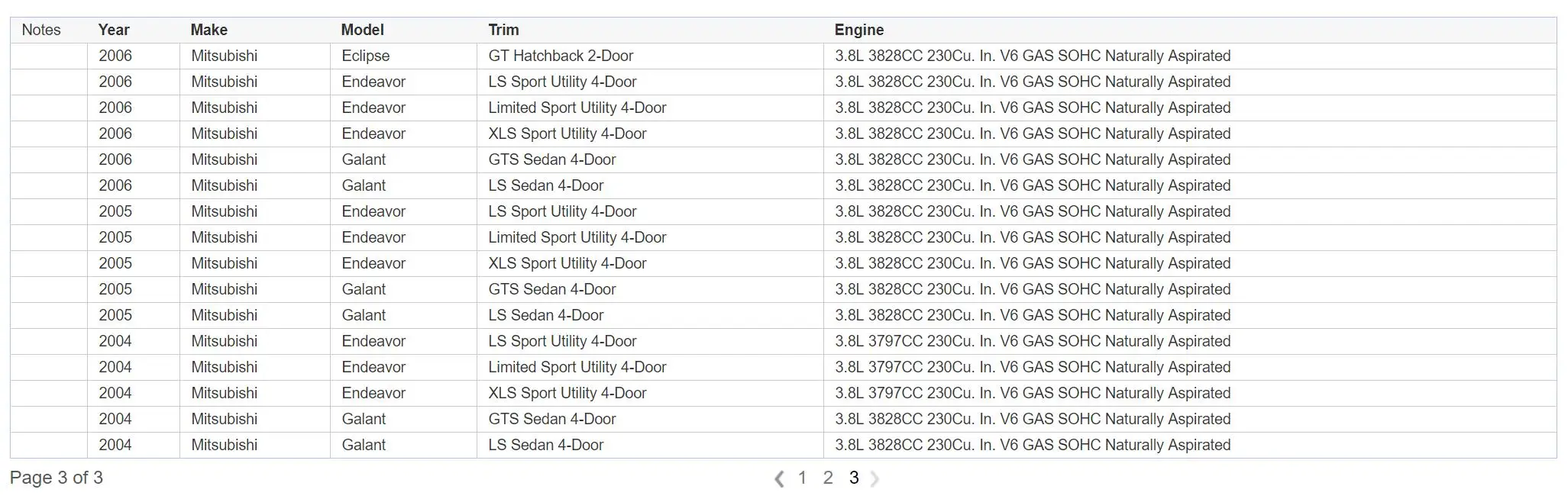This screenshot has width=1568, height=499.
Task: Click the Page 3 of 3 label
Action: (x=57, y=478)
